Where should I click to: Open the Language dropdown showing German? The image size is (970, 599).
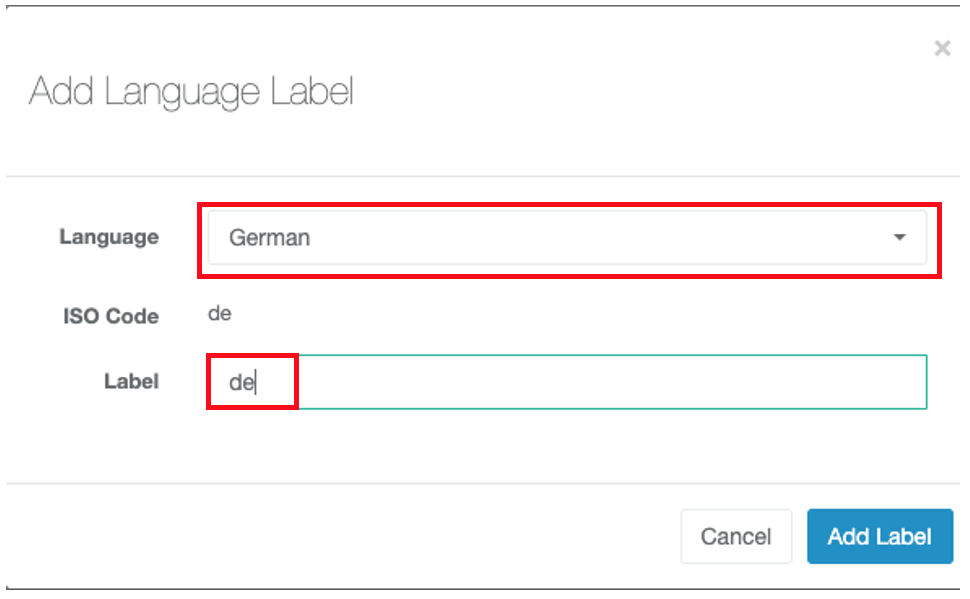pyautogui.click(x=567, y=238)
